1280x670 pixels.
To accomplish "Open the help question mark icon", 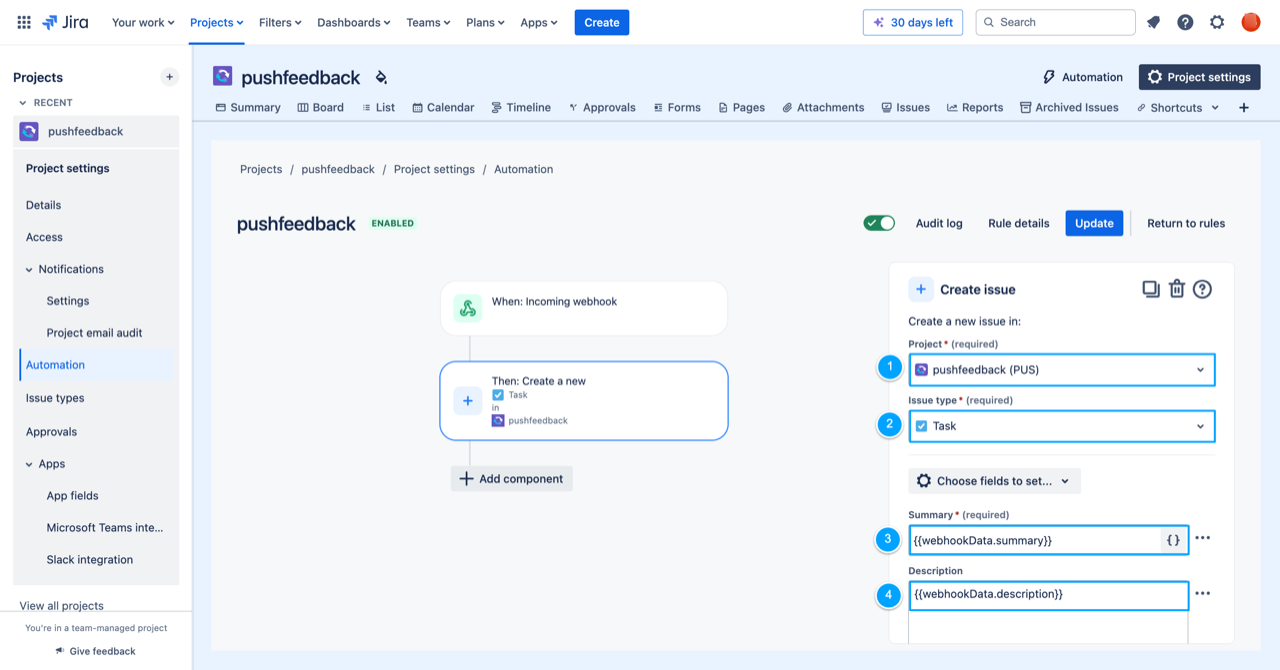I will pos(1185,22).
